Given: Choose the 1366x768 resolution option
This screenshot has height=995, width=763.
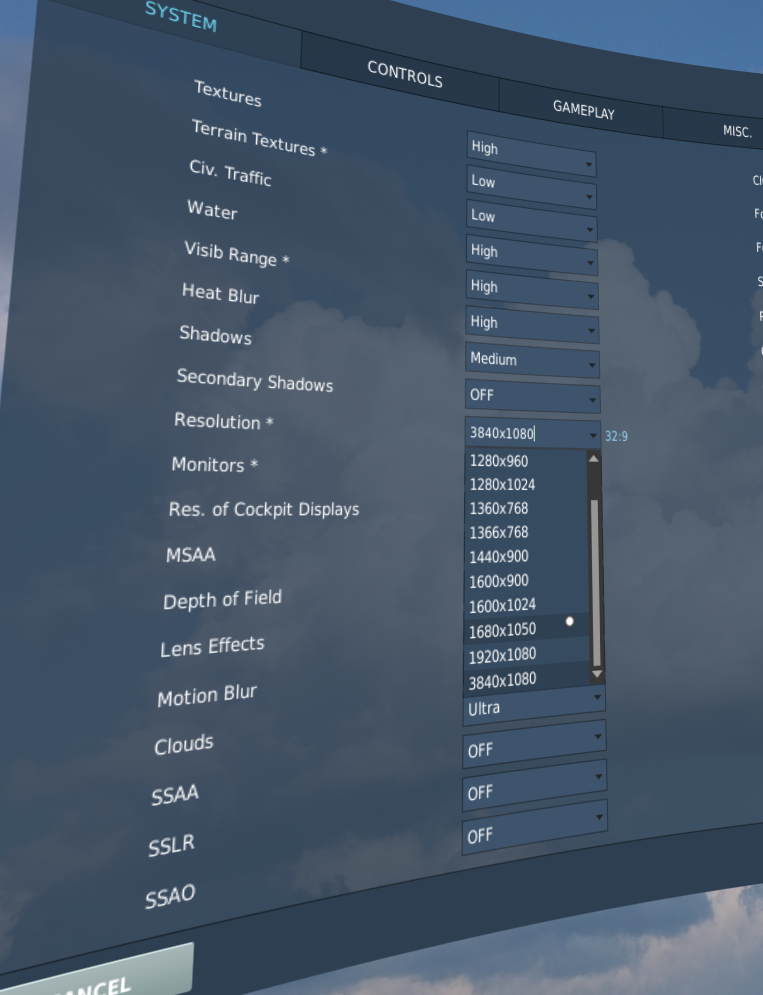Looking at the screenshot, I should pos(526,532).
